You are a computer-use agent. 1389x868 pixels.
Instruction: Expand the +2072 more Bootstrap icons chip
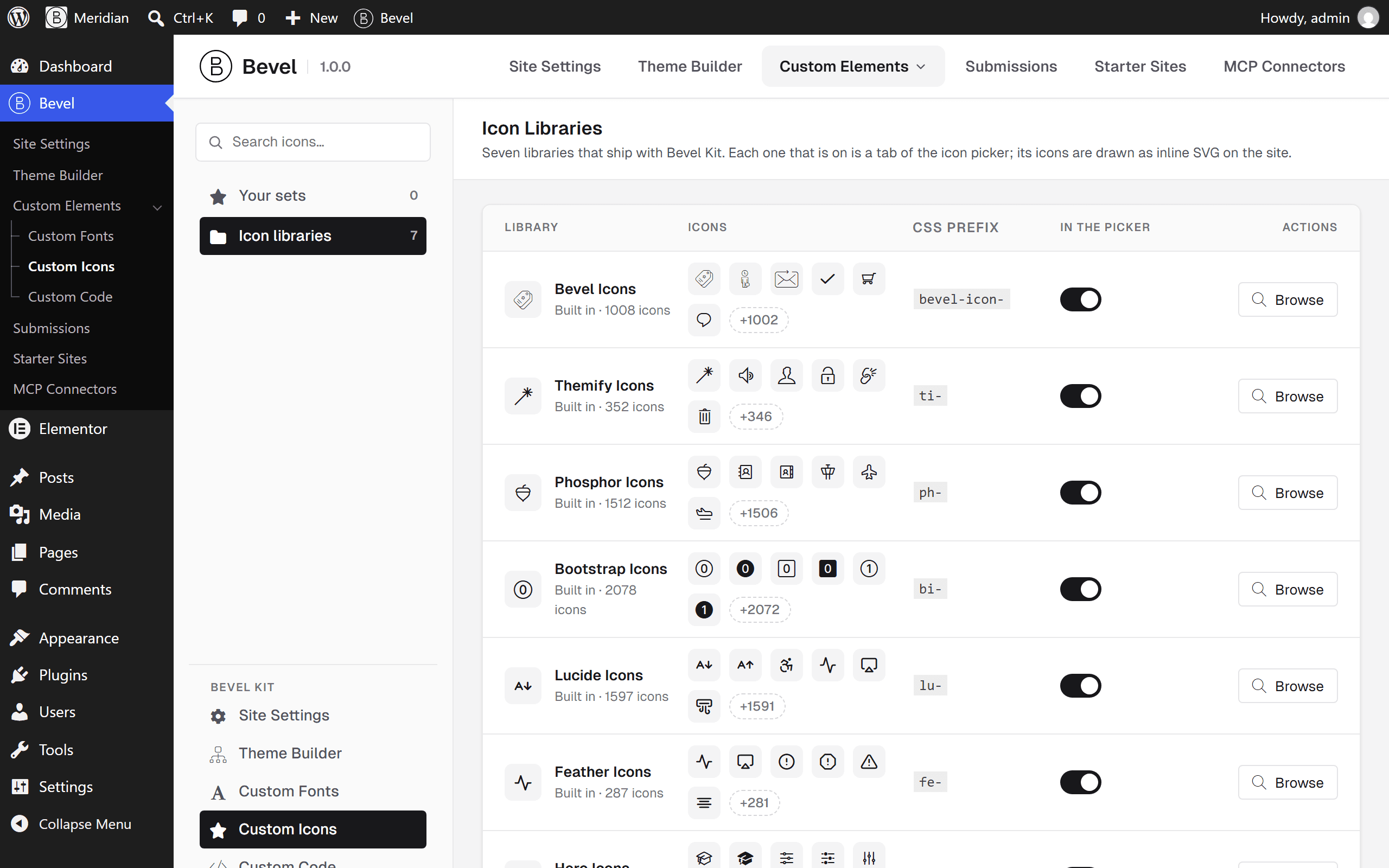pyautogui.click(x=760, y=609)
